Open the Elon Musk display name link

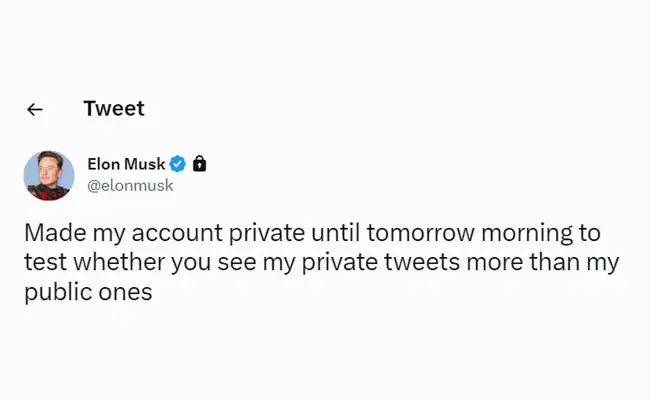126,164
